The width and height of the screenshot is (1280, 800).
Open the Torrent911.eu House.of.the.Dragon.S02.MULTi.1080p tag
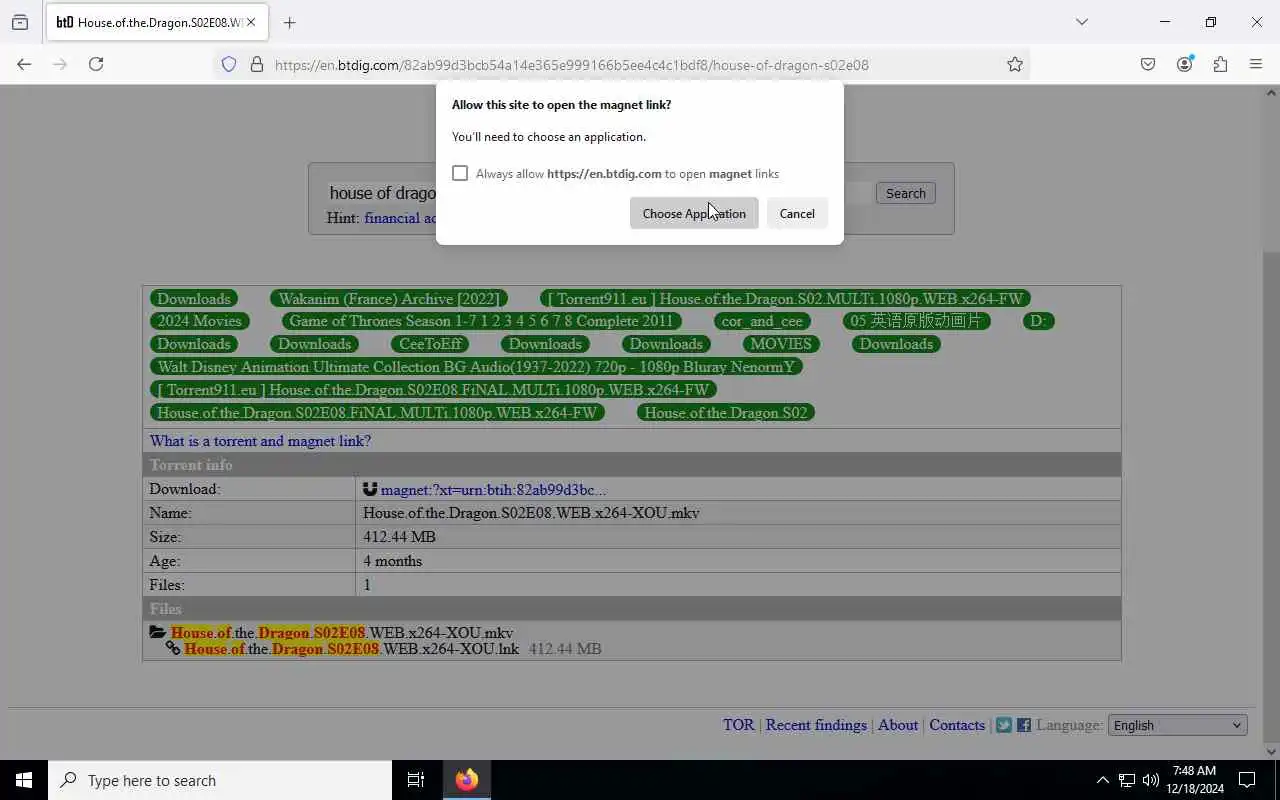[785, 298]
